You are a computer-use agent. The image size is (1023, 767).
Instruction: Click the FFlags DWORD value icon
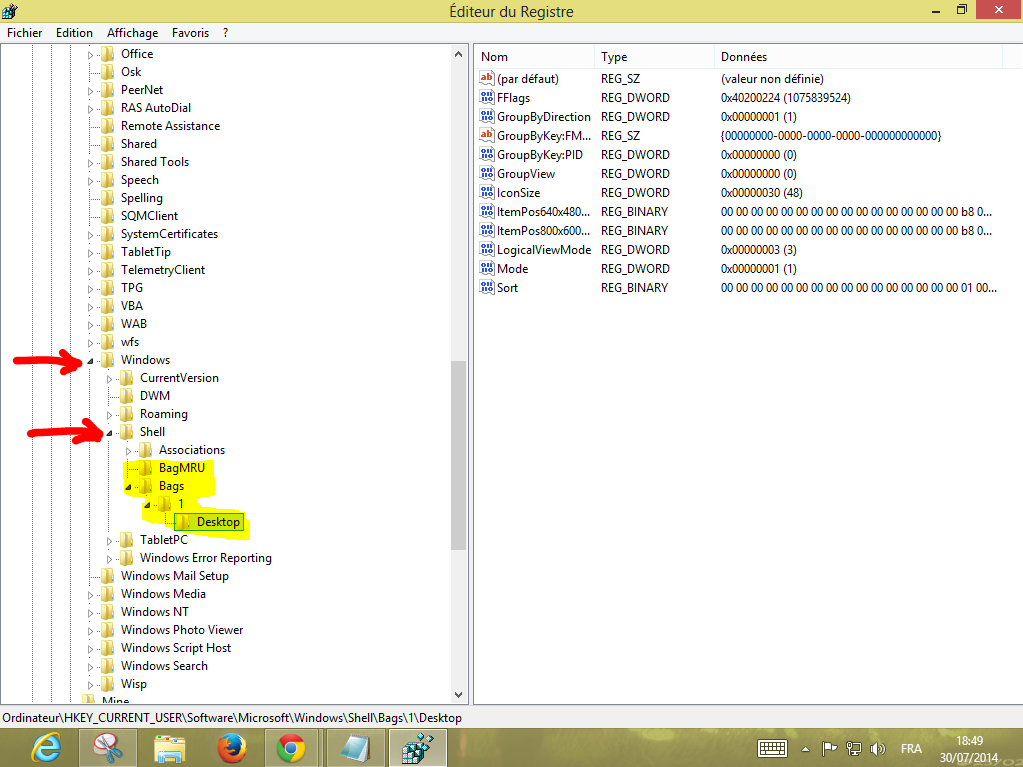click(x=487, y=98)
